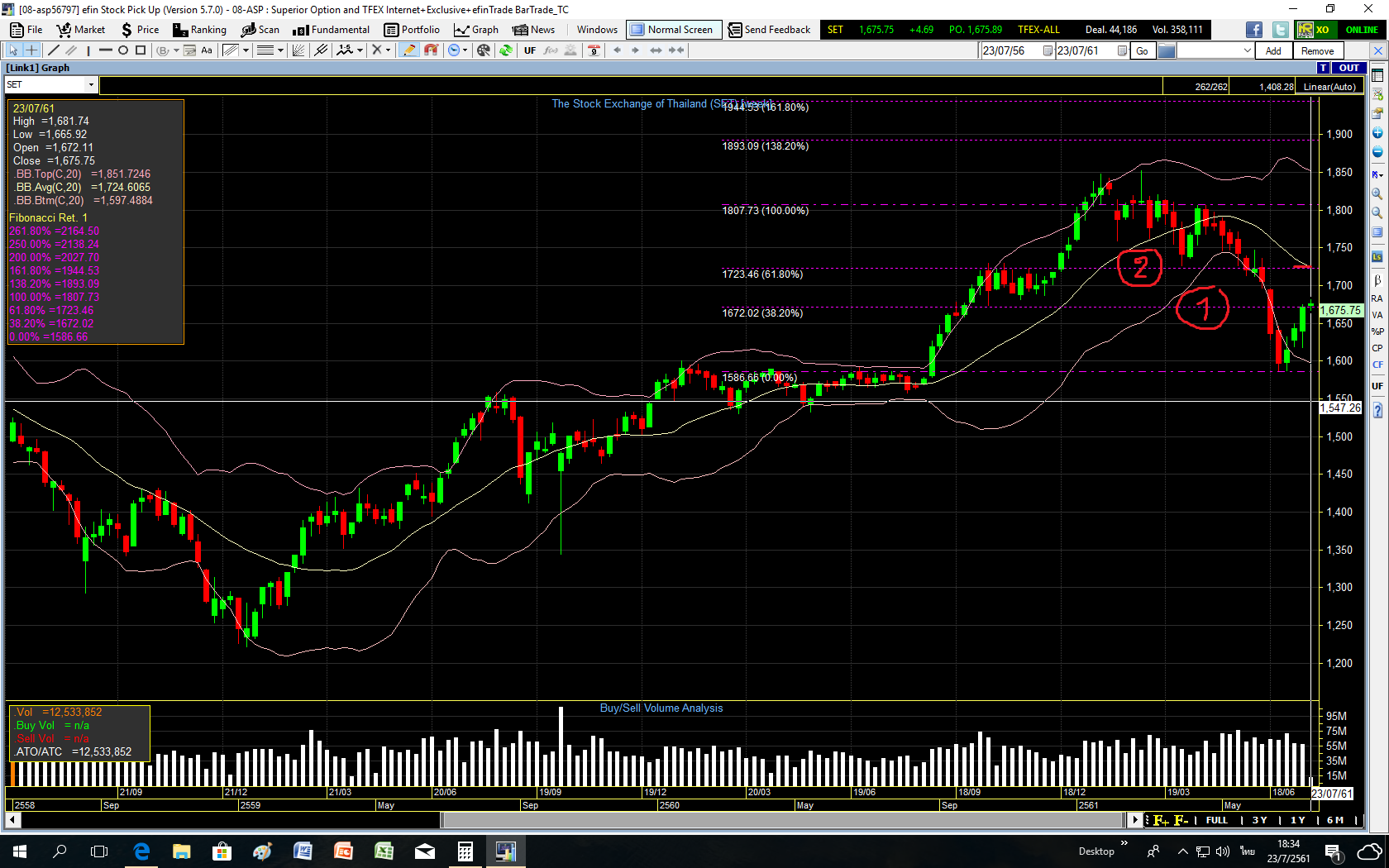Open the template dropdown beside Add
Image resolution: width=1389 pixels, height=868 pixels.
pyautogui.click(x=1247, y=51)
